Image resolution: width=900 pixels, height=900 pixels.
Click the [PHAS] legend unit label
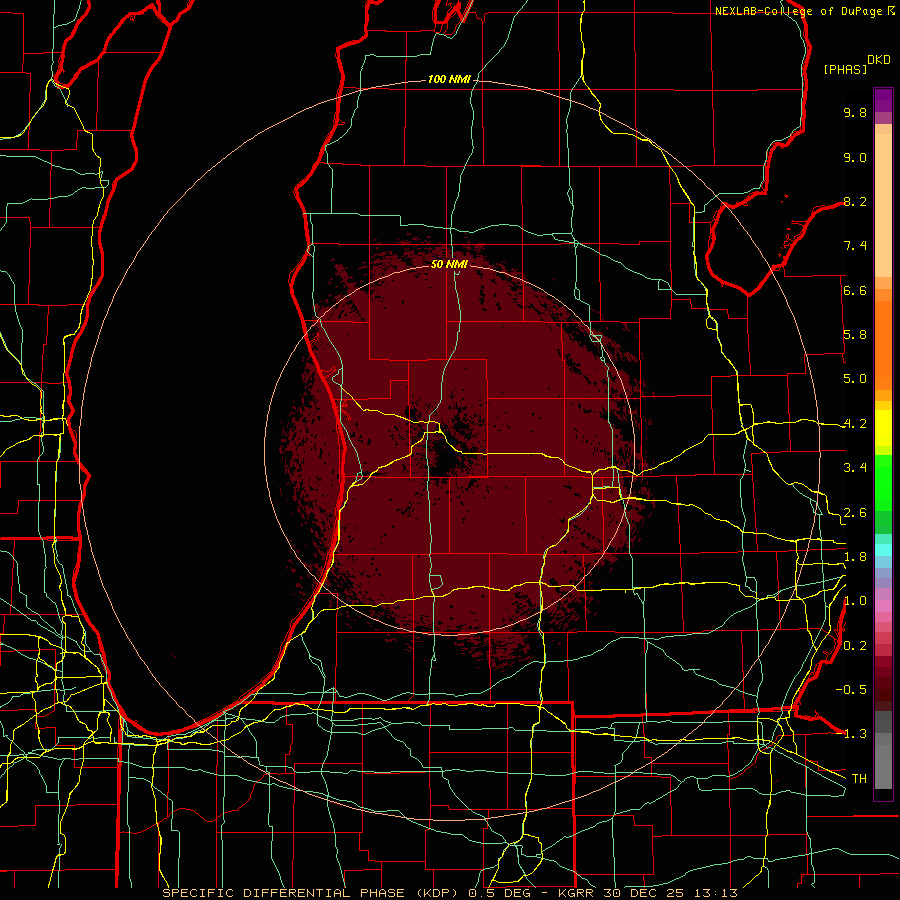(845, 70)
